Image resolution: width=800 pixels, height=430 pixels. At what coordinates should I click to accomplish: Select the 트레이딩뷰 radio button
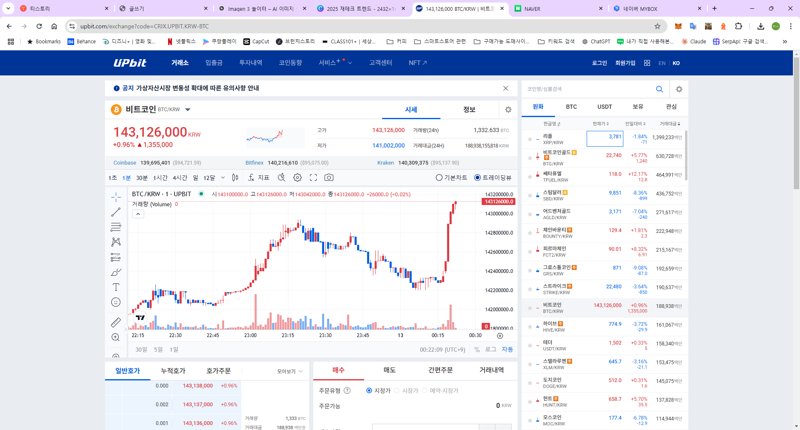tap(478, 178)
